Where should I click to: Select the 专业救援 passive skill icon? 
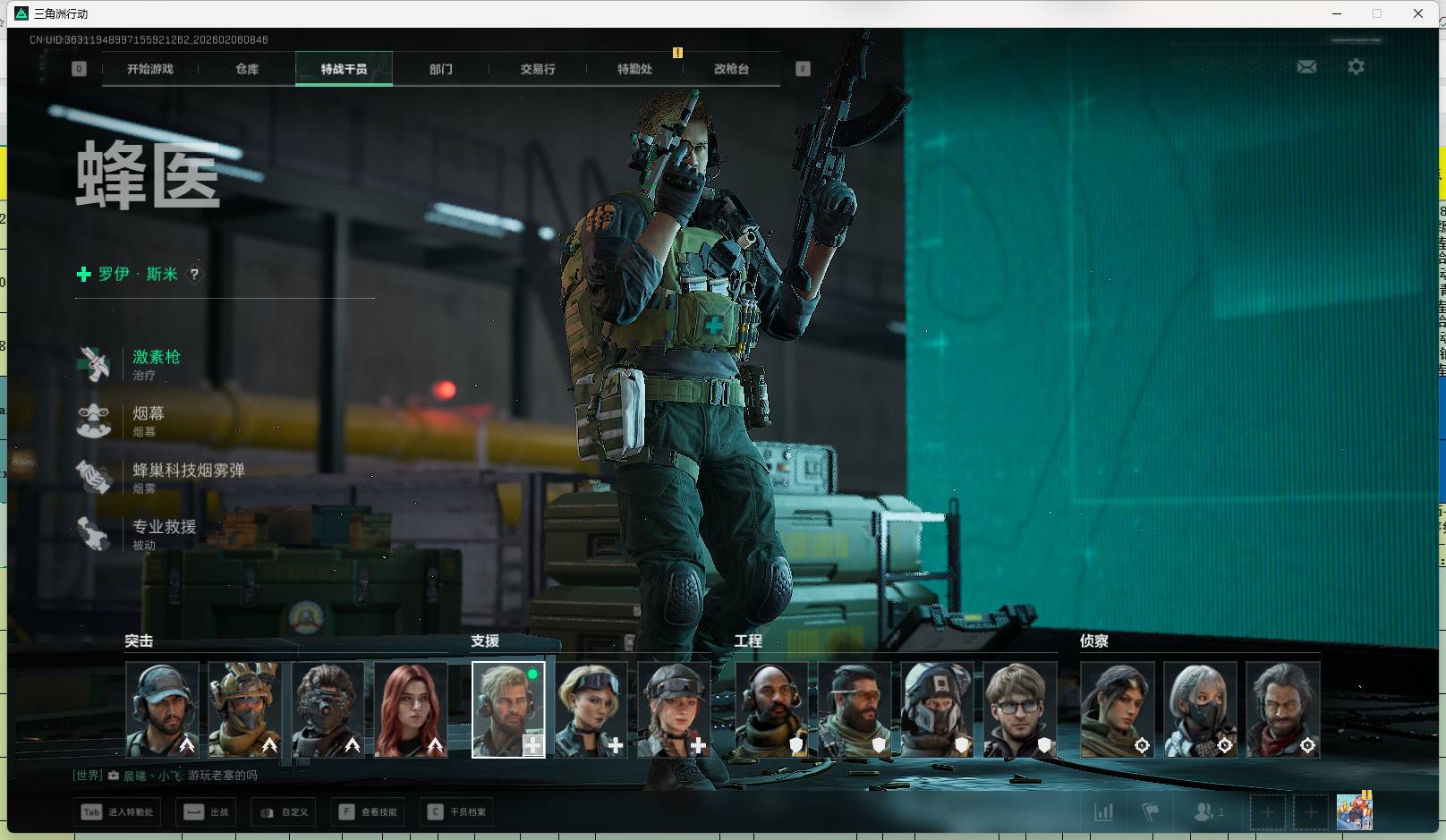click(x=94, y=533)
